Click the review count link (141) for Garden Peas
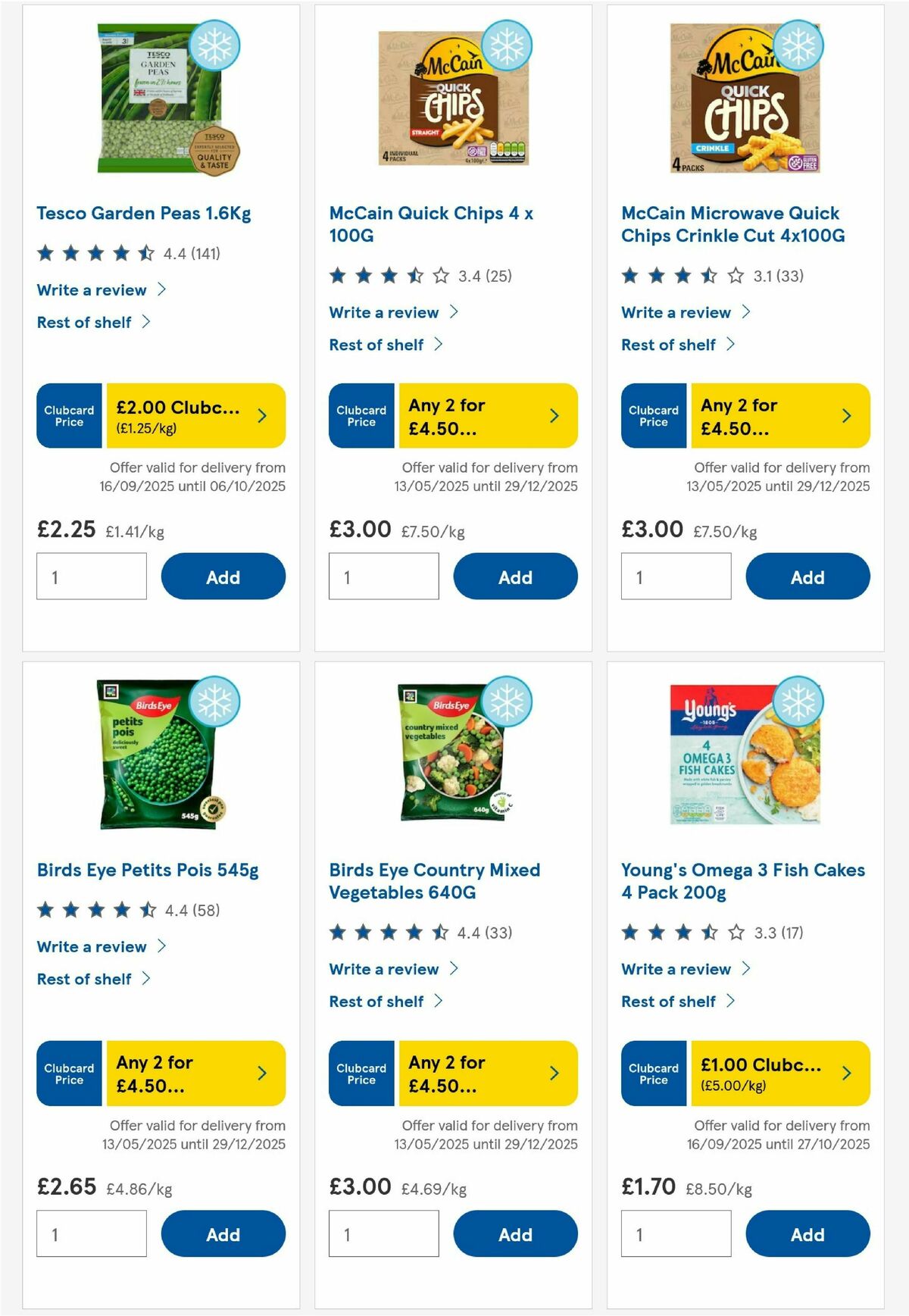The image size is (909, 1316). coord(205,253)
